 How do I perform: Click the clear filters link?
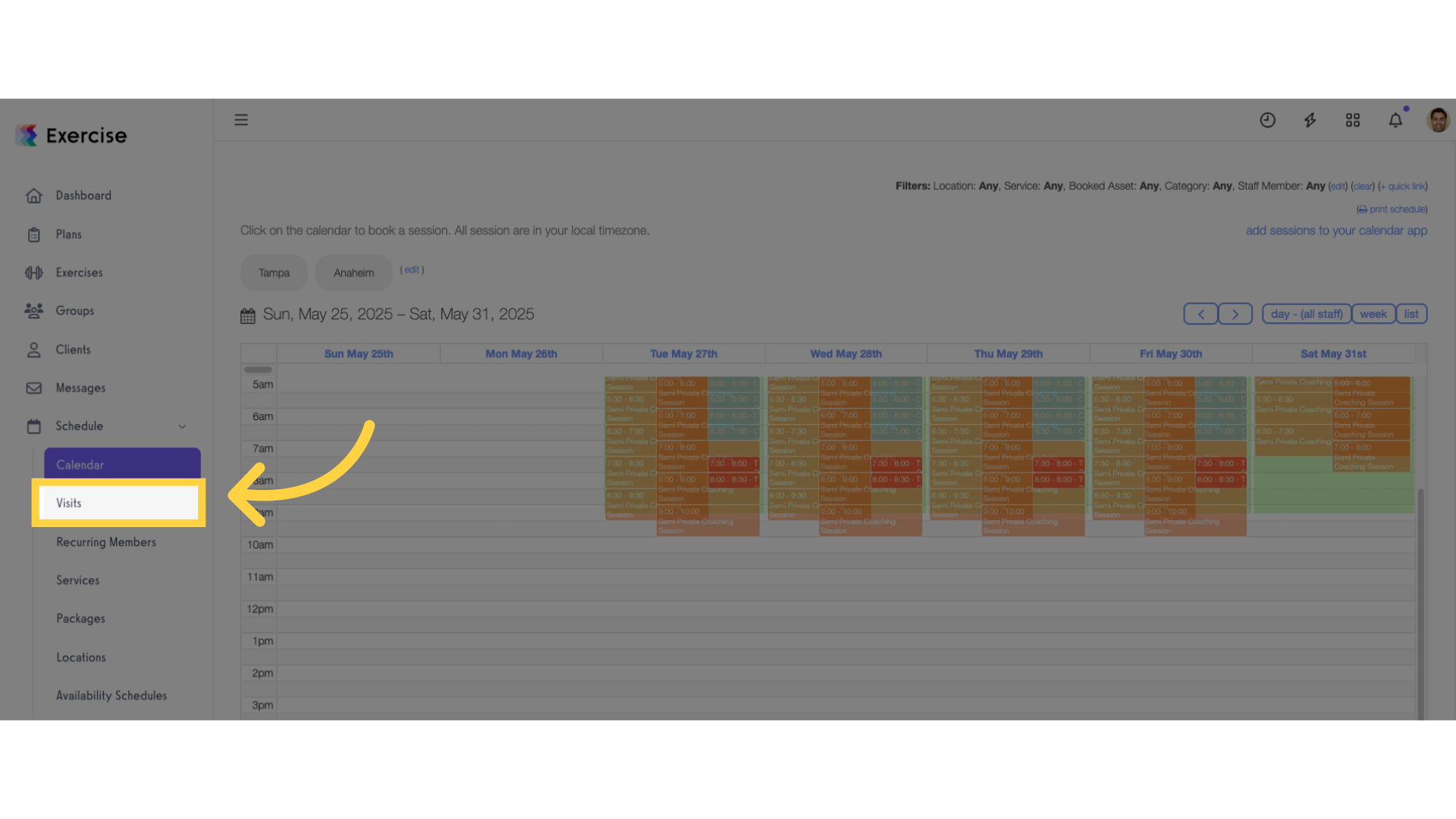point(1363,187)
